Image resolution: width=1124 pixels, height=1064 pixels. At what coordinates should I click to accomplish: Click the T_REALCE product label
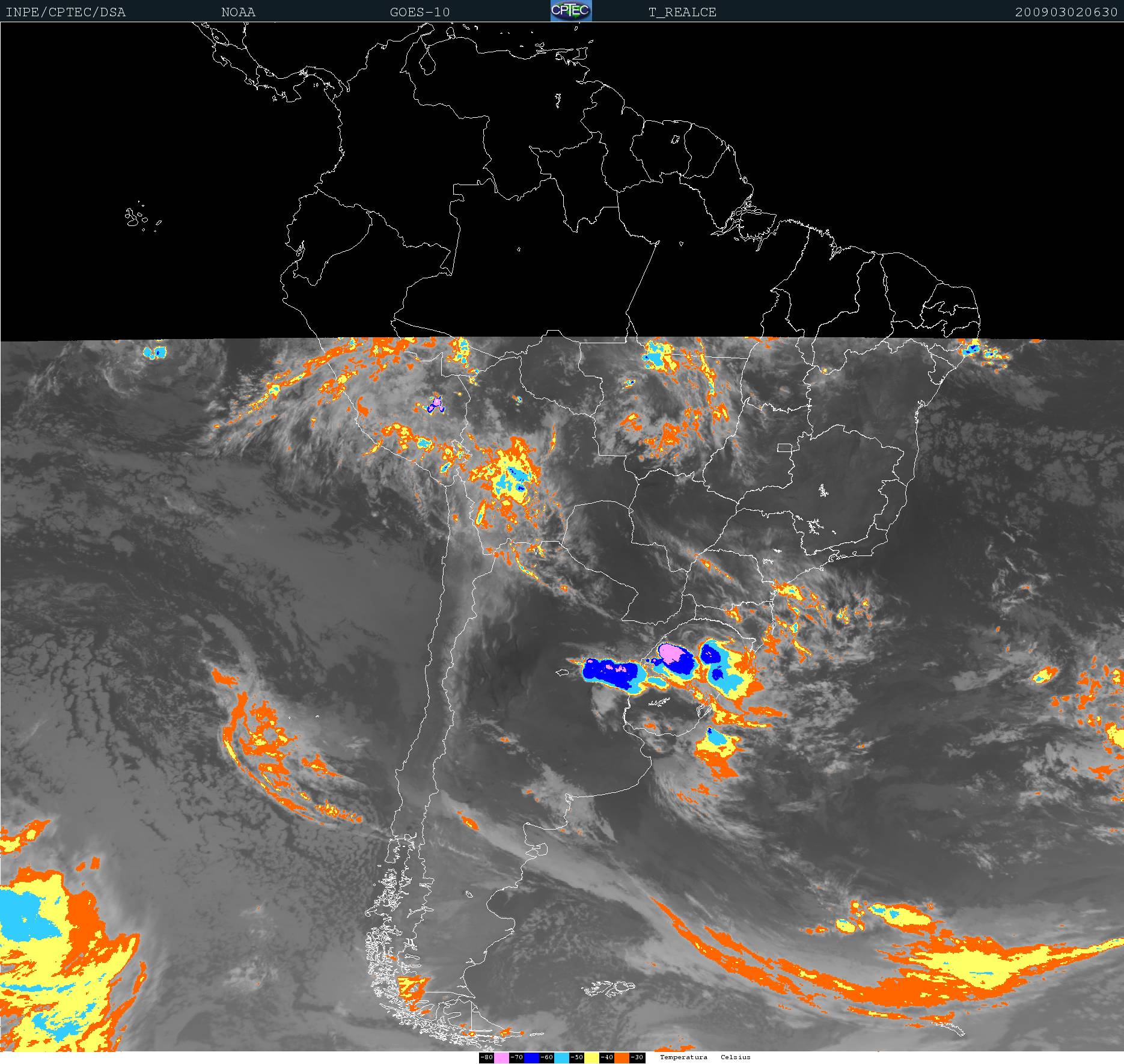[682, 12]
